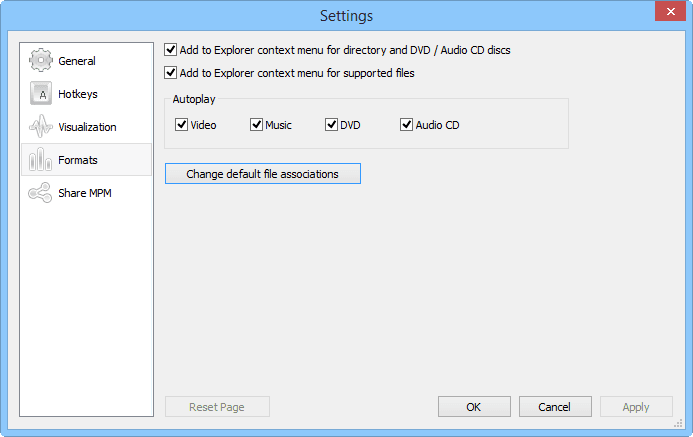Cancel the Settings dialog
This screenshot has height=437, width=693.
(x=554, y=407)
